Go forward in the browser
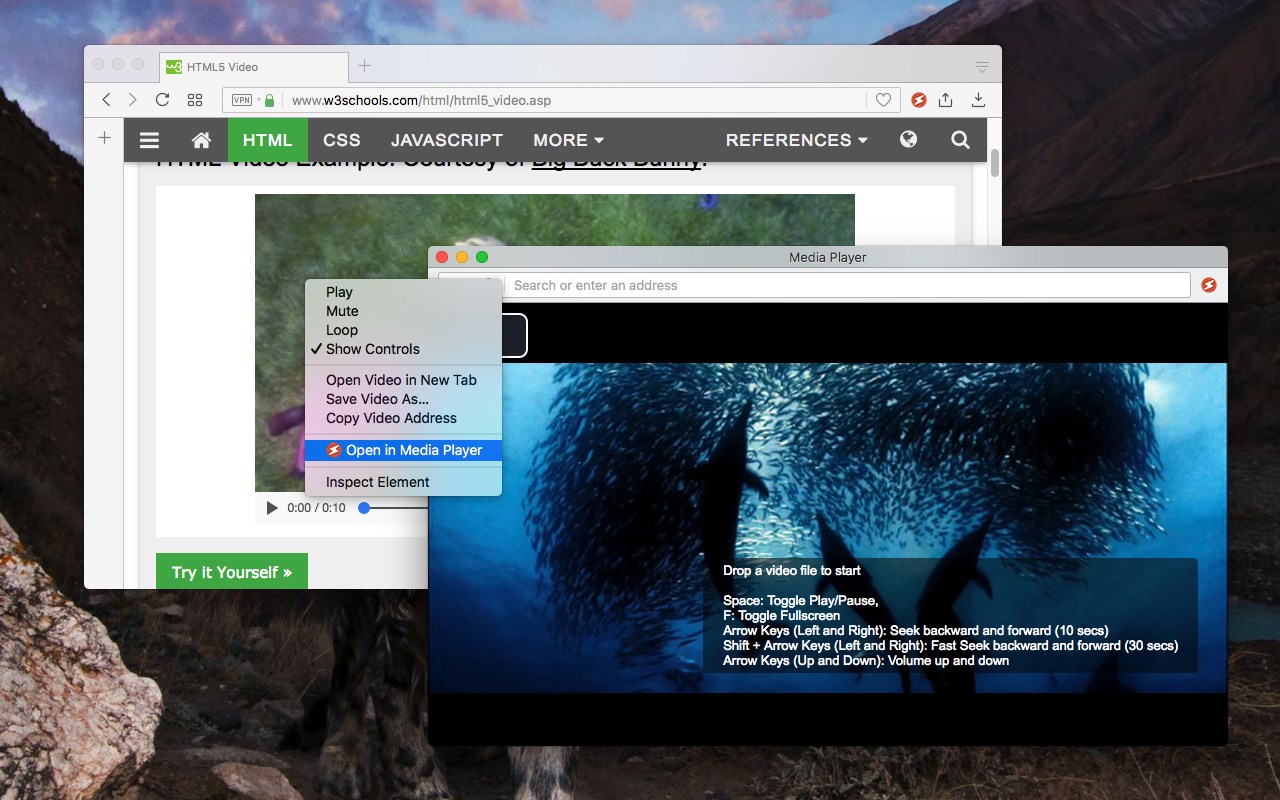The width and height of the screenshot is (1280, 800). coord(133,100)
